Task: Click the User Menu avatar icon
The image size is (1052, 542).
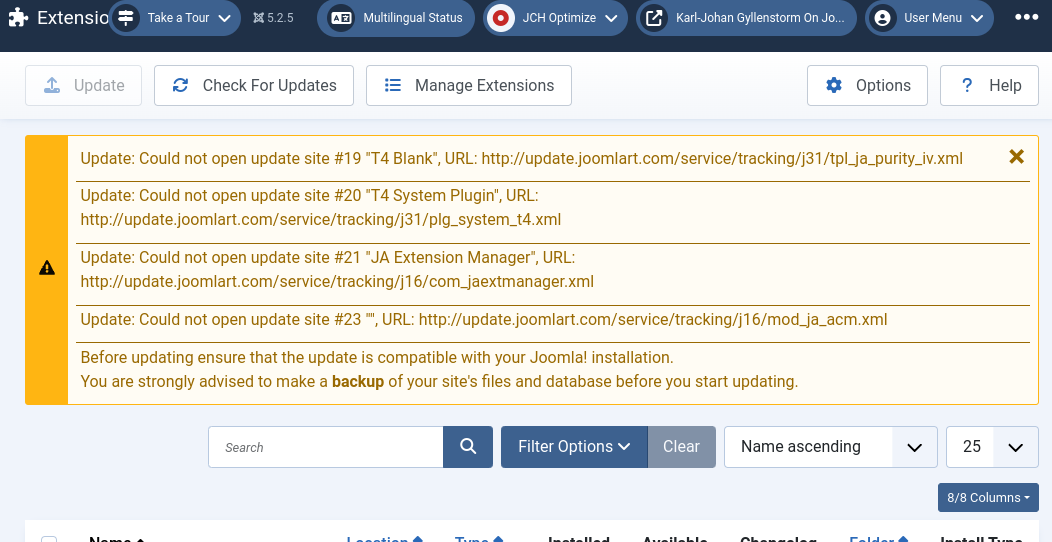Action: (881, 18)
